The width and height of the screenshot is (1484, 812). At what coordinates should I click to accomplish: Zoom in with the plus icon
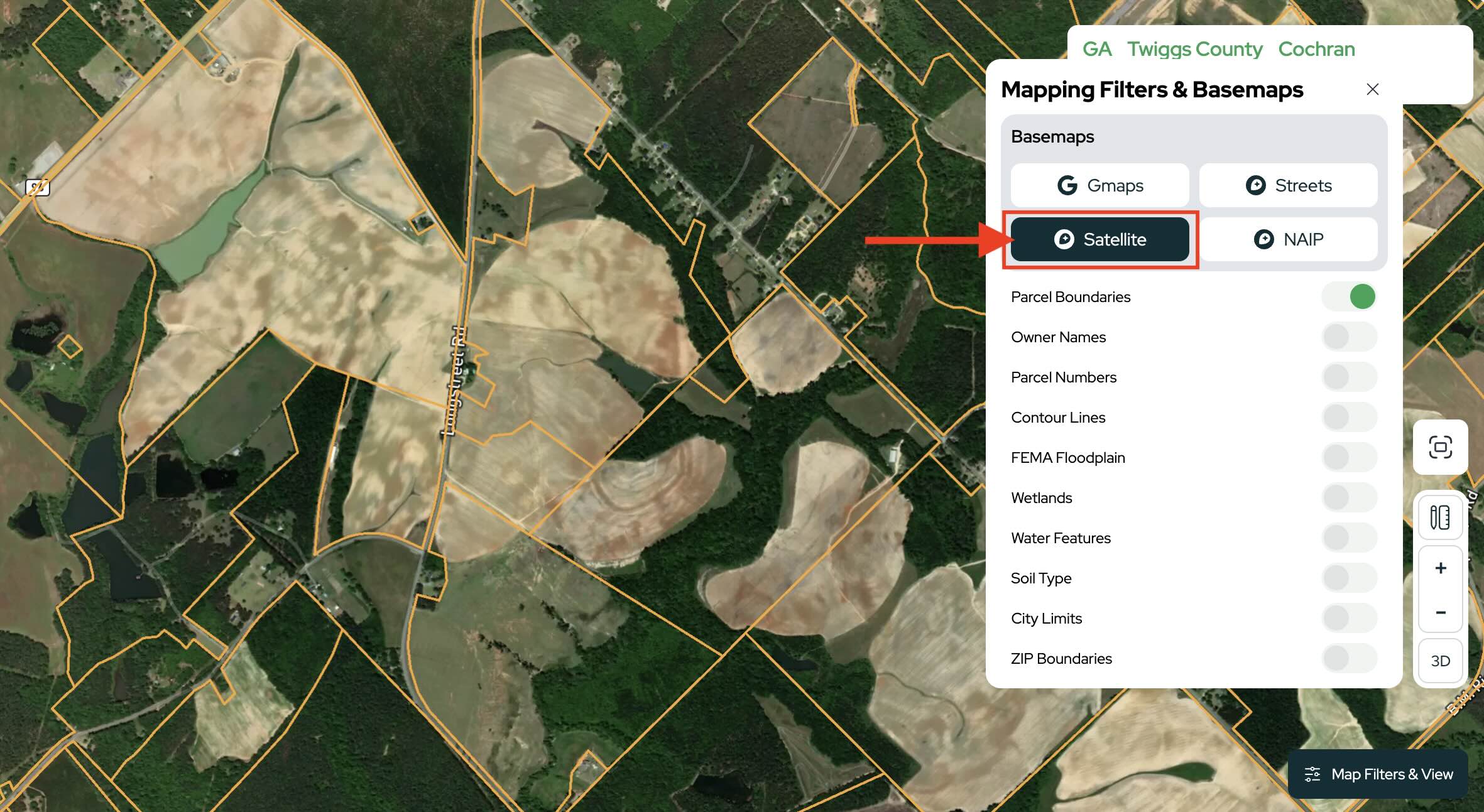tap(1440, 568)
